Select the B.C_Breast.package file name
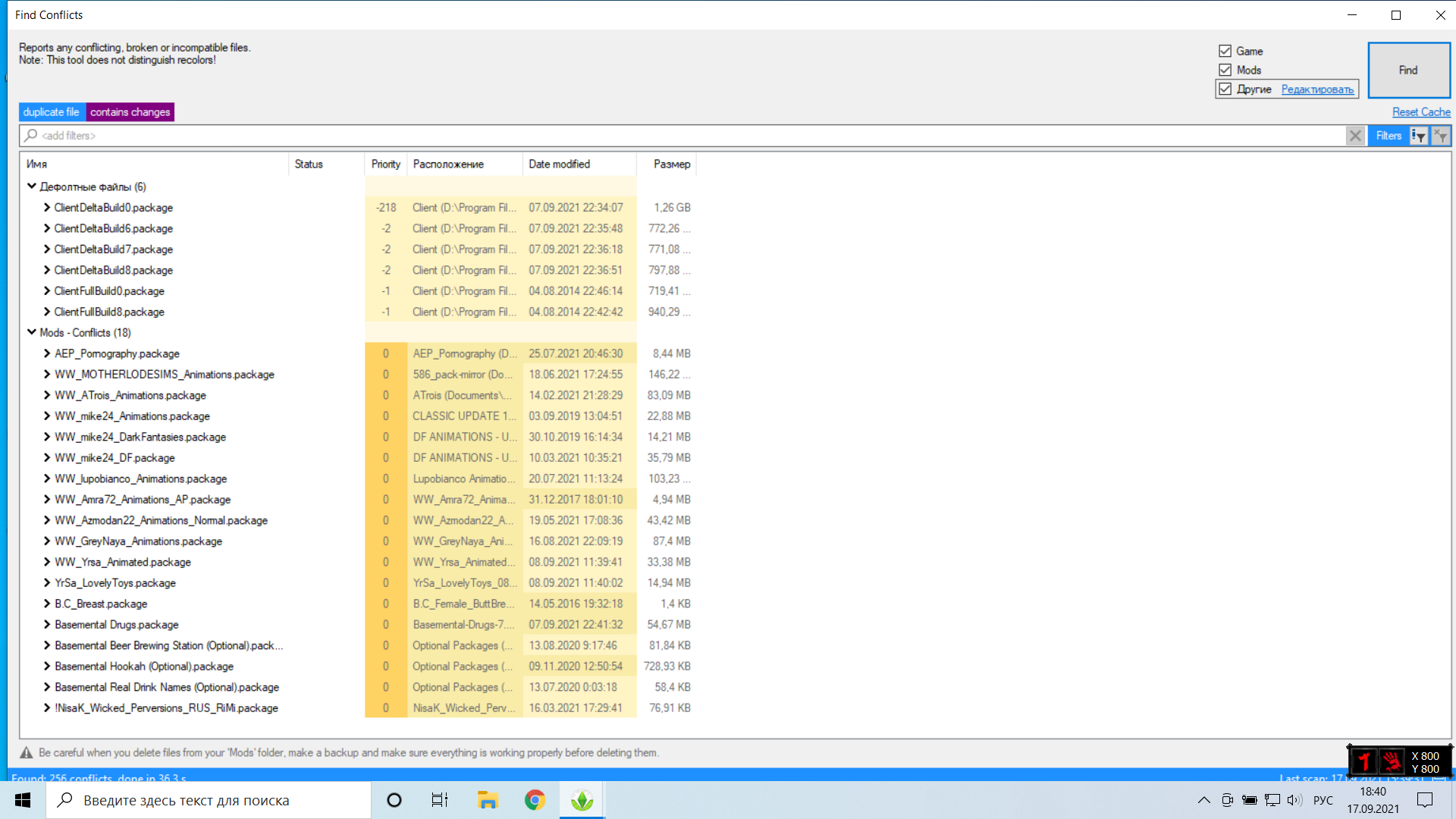The image size is (1456, 819). (x=101, y=604)
